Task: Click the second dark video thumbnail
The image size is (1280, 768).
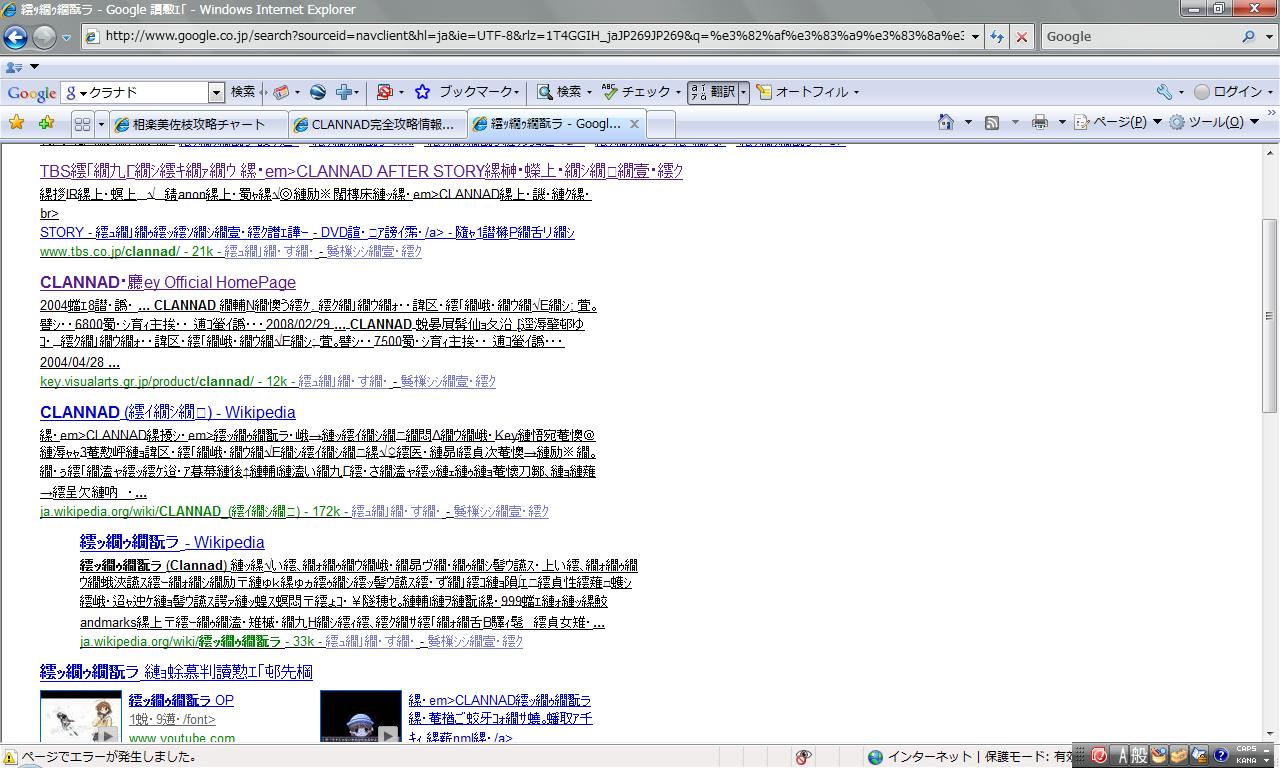Action: pyautogui.click(x=360, y=716)
